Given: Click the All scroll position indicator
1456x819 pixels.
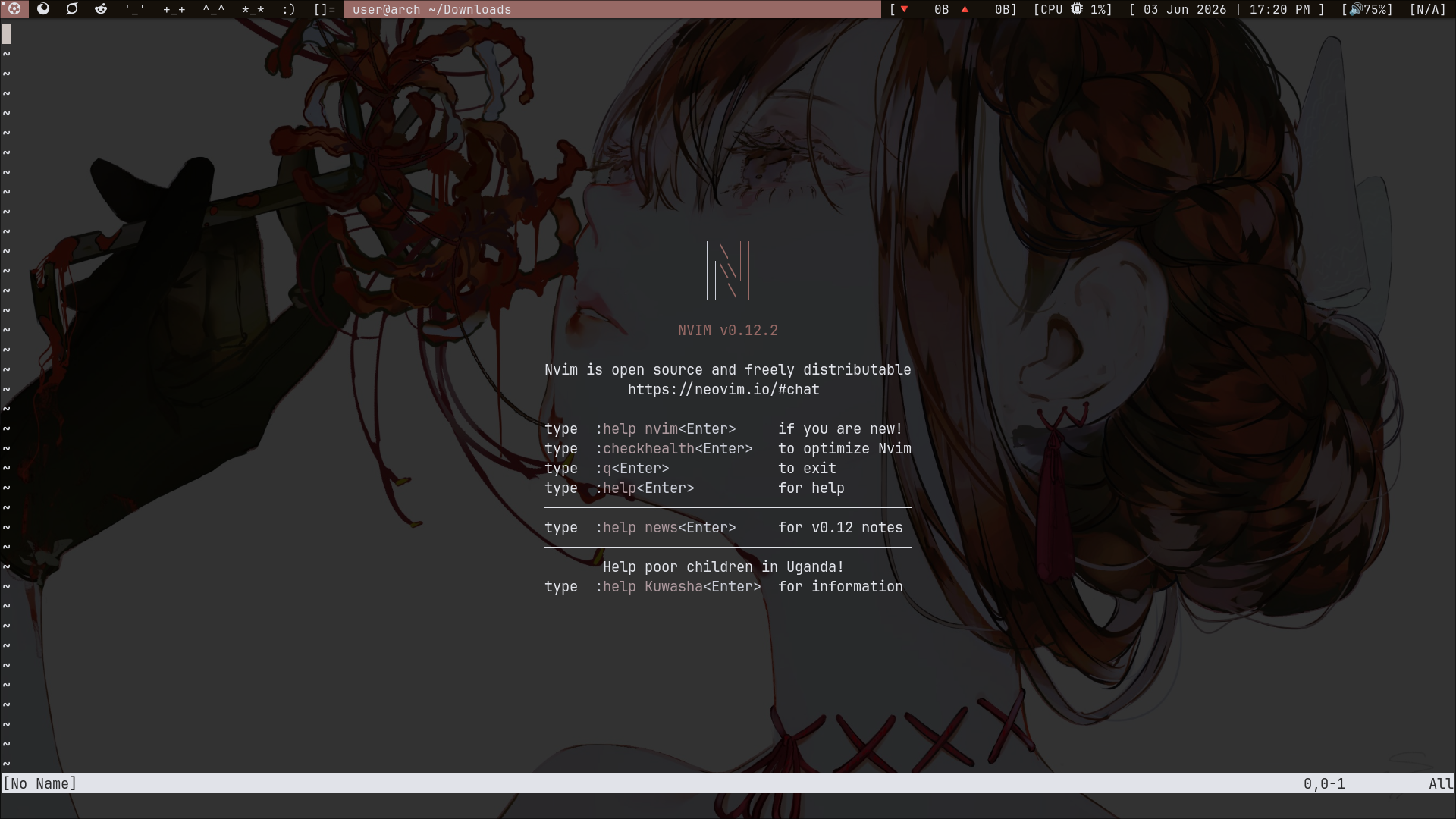Looking at the screenshot, I should pyautogui.click(x=1441, y=783).
